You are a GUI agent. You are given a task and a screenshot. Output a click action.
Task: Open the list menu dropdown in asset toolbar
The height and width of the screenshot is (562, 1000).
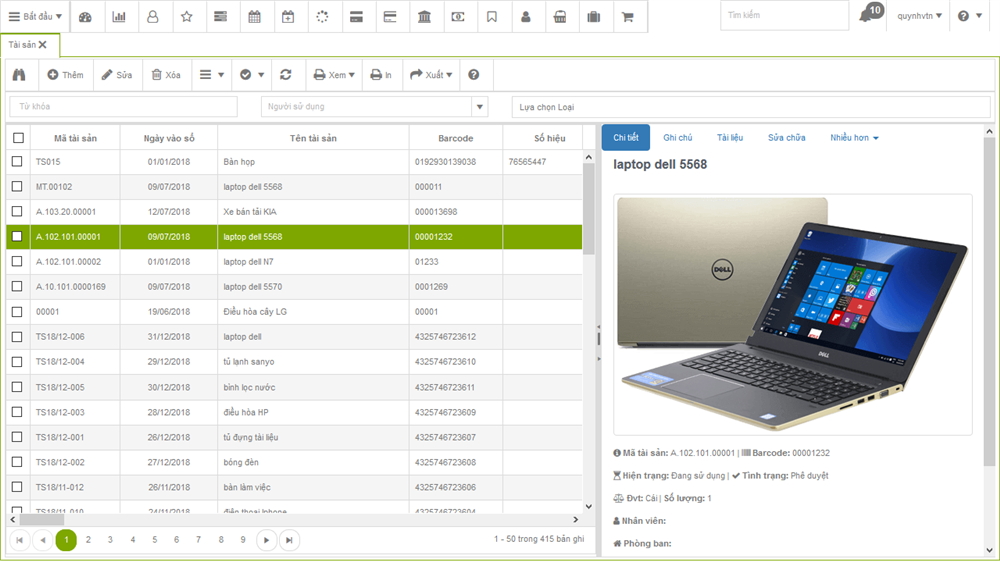coord(212,75)
